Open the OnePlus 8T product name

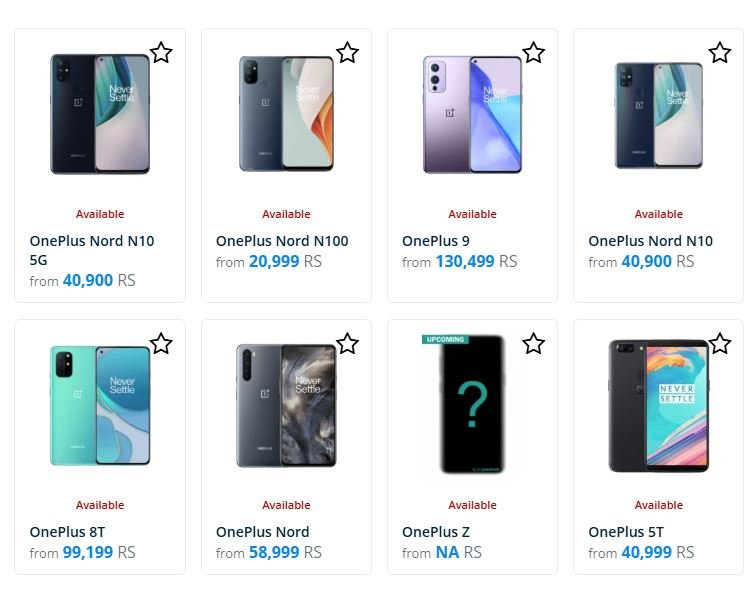pyautogui.click(x=67, y=532)
